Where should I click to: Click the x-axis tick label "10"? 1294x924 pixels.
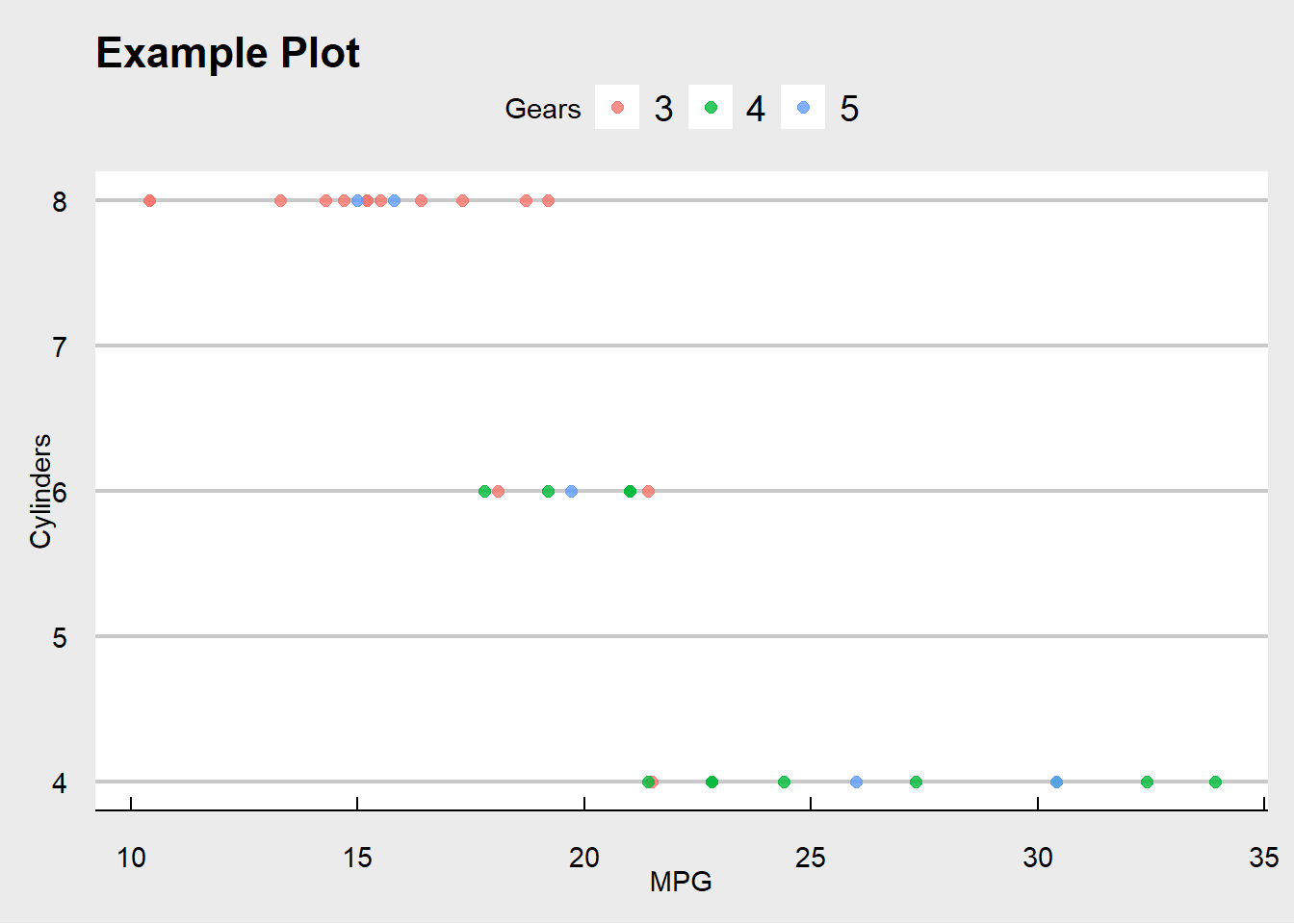click(x=131, y=857)
